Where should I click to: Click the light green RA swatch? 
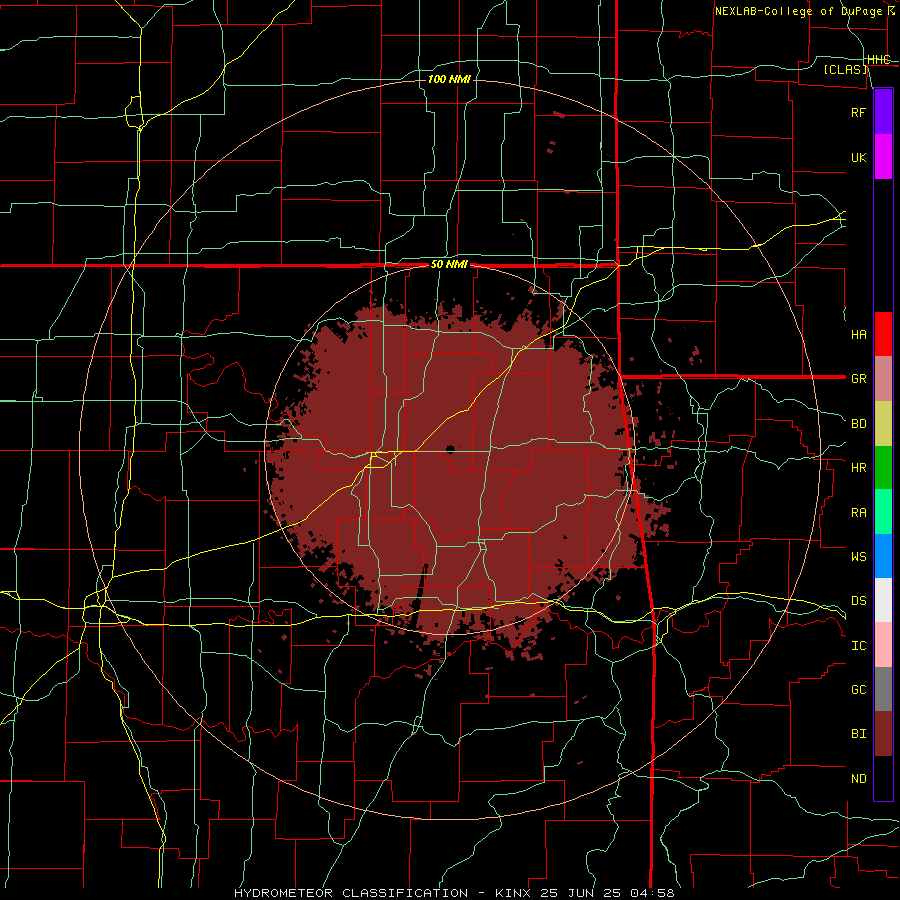(x=883, y=512)
